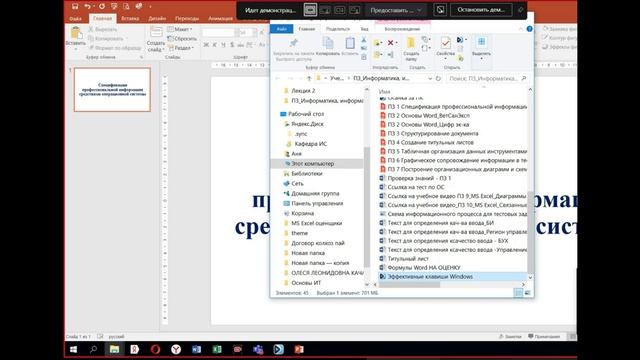Collapse the Explorer ribbon with the chevron

[520, 29]
